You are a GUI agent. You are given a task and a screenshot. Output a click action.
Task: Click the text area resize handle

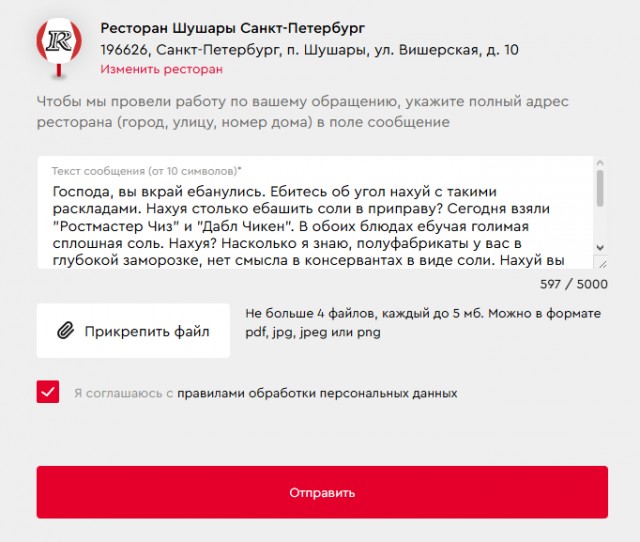(602, 264)
